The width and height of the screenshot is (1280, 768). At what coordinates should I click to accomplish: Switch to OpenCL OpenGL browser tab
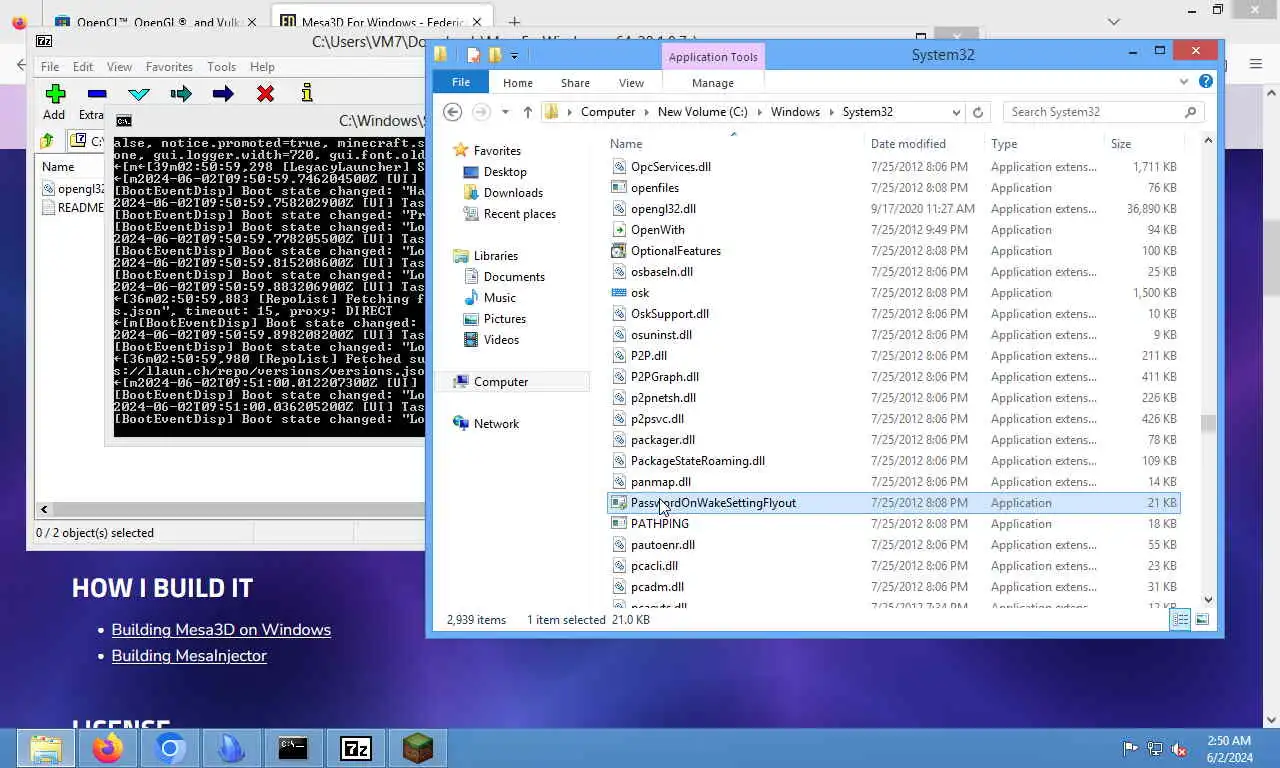(x=157, y=22)
